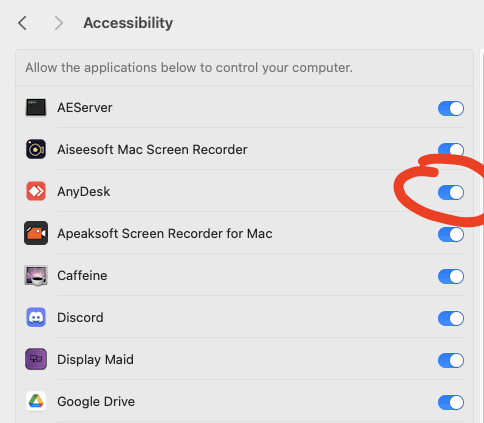This screenshot has height=423, width=484.
Task: Click the Caffeine coffee cup icon
Action: pos(36,276)
